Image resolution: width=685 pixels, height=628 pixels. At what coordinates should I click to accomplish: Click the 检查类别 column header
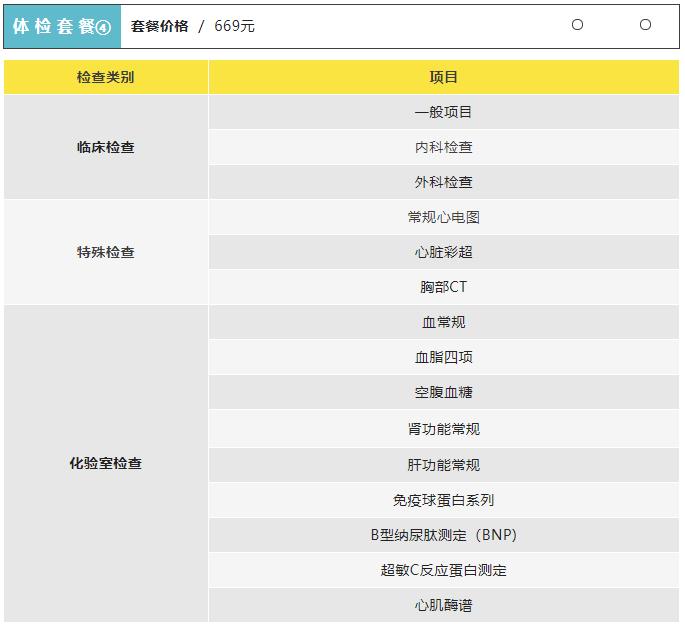point(105,77)
